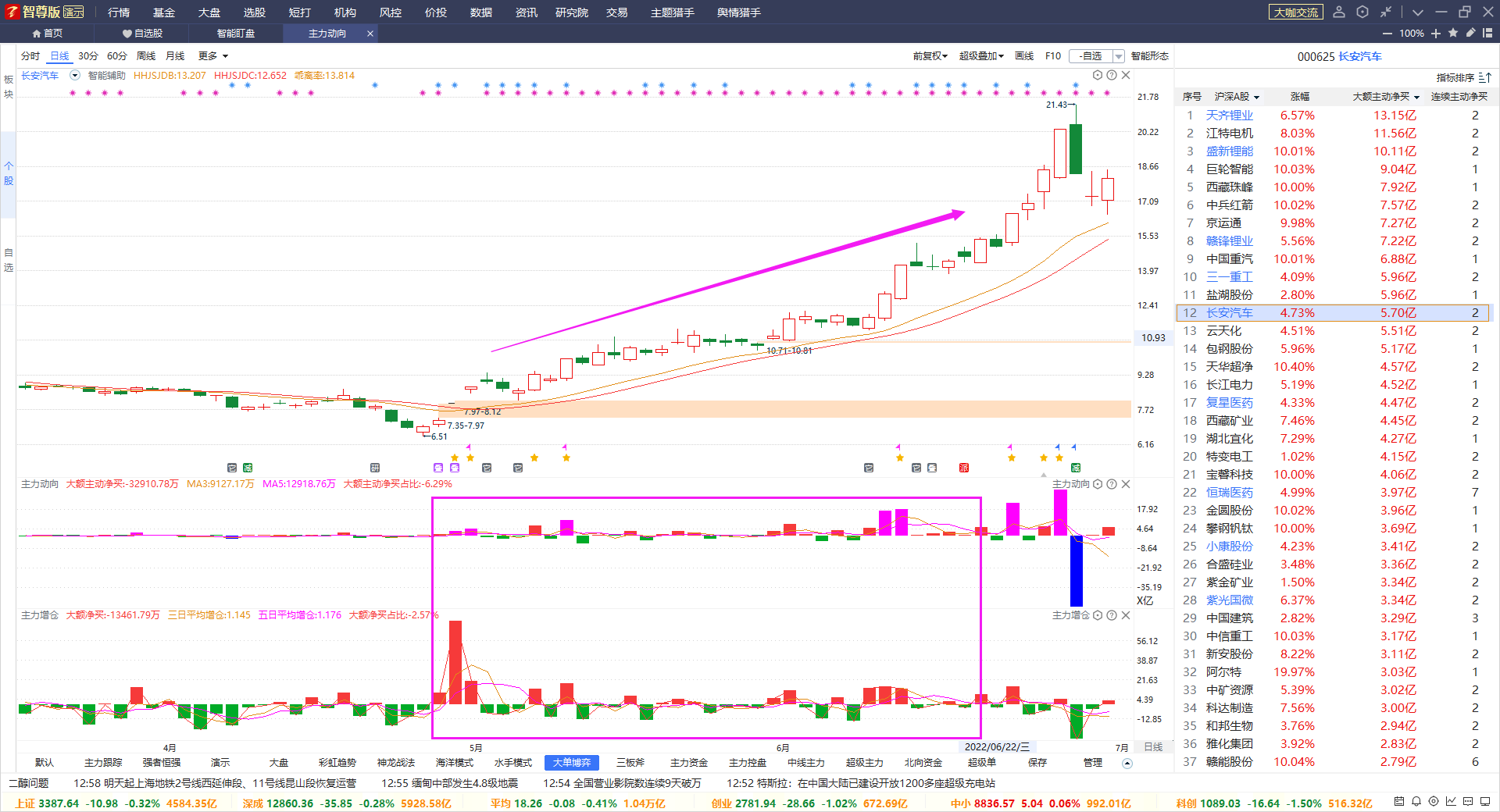
Task: Open the 前复权 adjustment dropdown
Action: pyautogui.click(x=930, y=56)
